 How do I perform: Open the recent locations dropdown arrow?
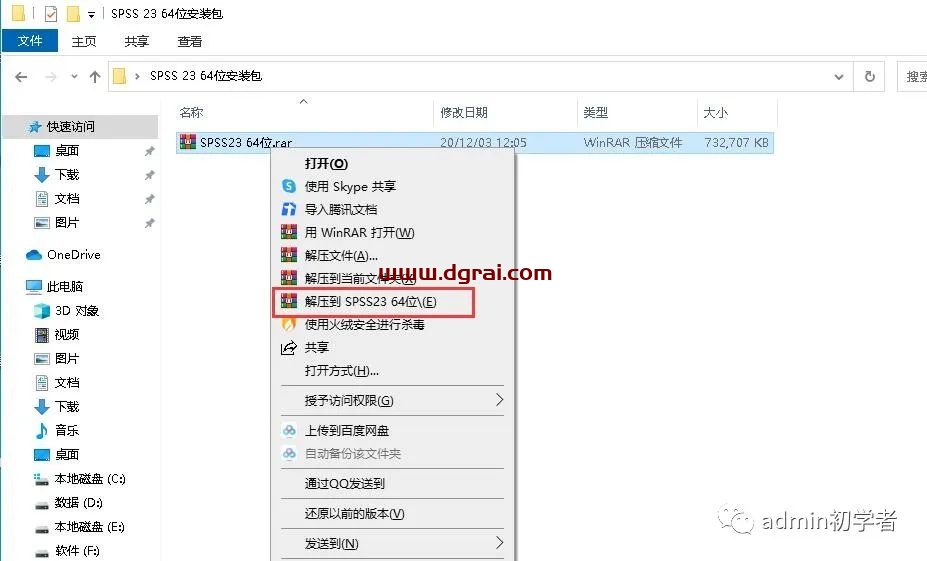click(x=74, y=76)
